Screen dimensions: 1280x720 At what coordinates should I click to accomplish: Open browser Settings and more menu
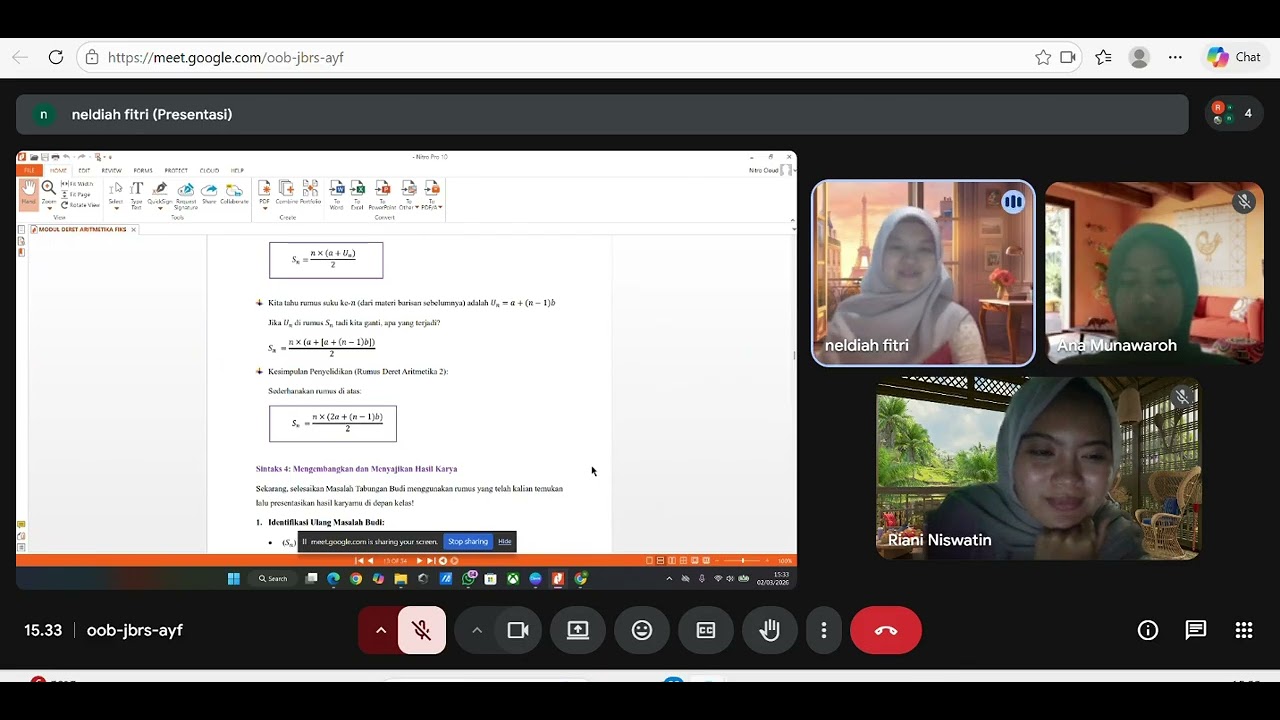tap(1175, 57)
